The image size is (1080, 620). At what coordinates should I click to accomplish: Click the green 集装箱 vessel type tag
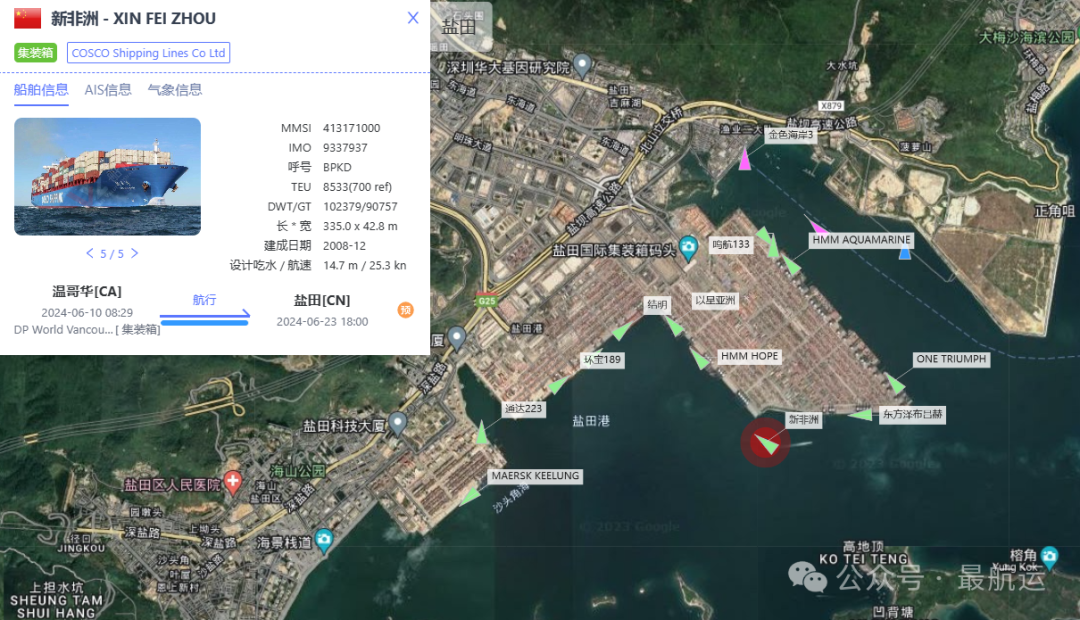coord(35,53)
